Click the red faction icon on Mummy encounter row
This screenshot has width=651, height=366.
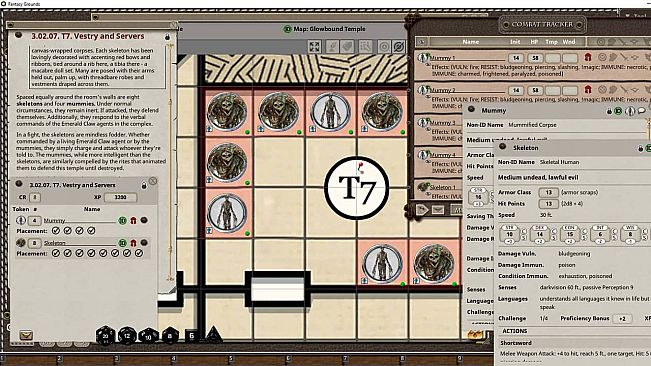[x=133, y=220]
